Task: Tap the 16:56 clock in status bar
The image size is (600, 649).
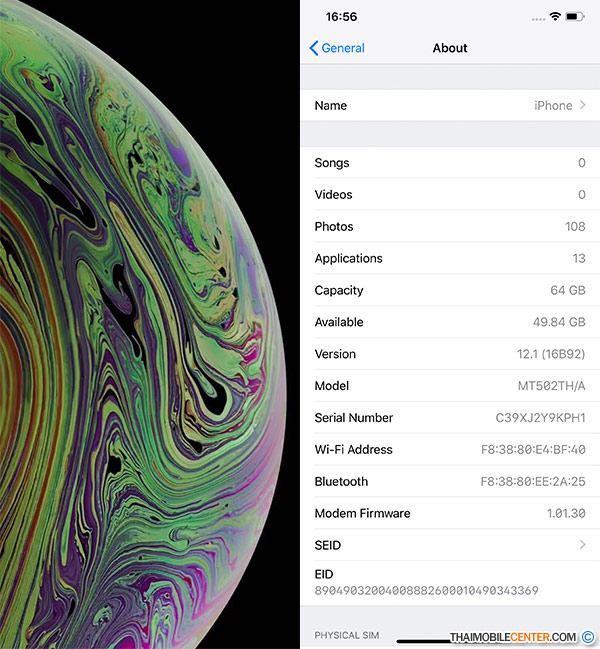Action: [x=341, y=17]
